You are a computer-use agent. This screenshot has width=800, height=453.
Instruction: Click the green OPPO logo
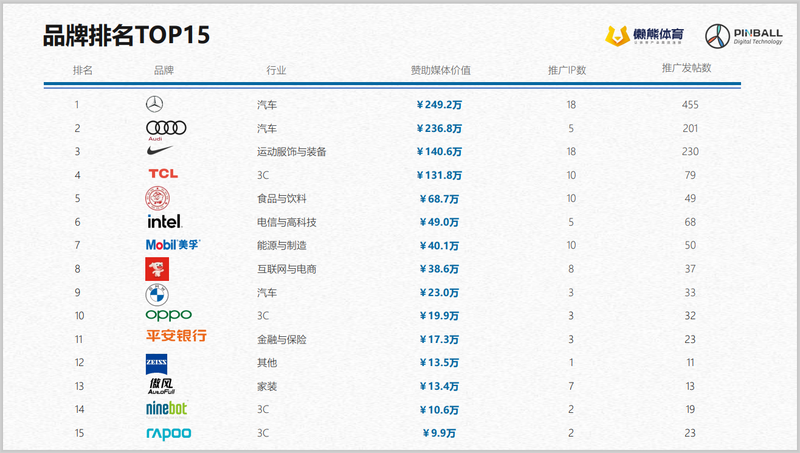point(168,316)
